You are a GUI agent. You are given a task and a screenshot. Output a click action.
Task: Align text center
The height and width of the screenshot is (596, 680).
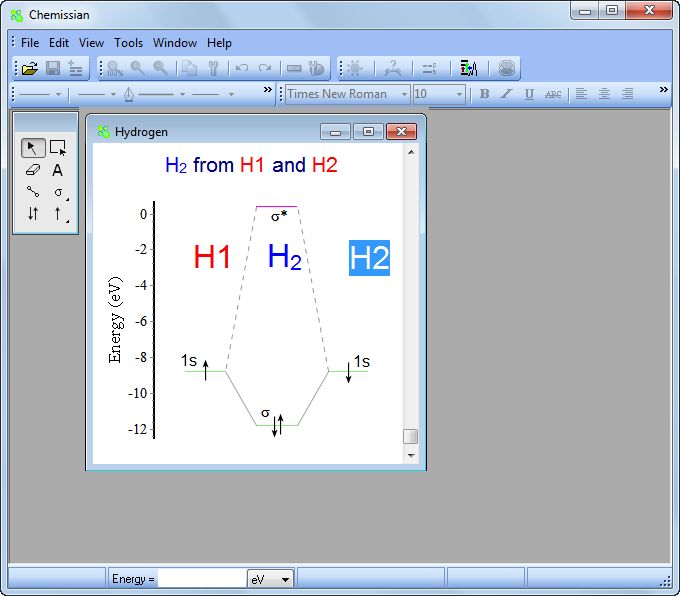point(604,93)
